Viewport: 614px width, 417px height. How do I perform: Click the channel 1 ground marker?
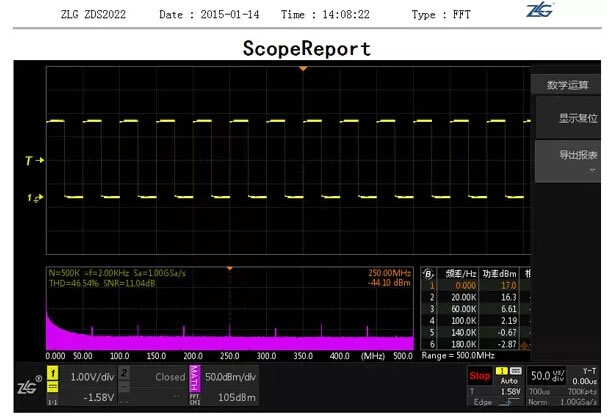[31, 198]
